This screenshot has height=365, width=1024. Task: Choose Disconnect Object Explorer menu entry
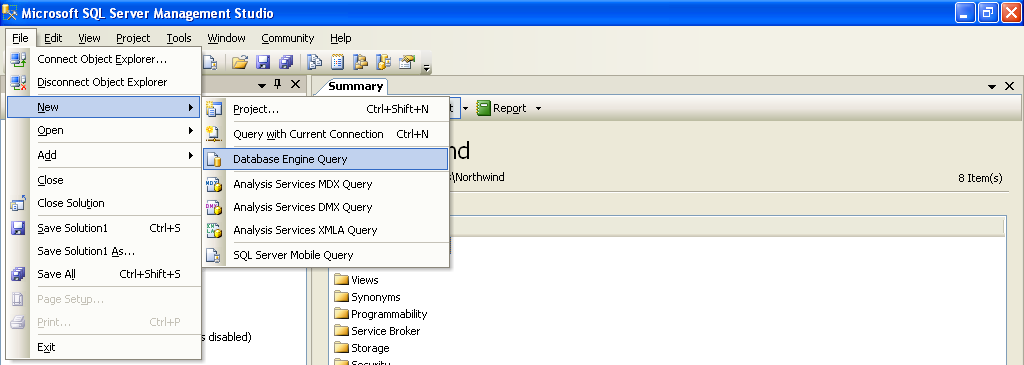pyautogui.click(x=103, y=82)
